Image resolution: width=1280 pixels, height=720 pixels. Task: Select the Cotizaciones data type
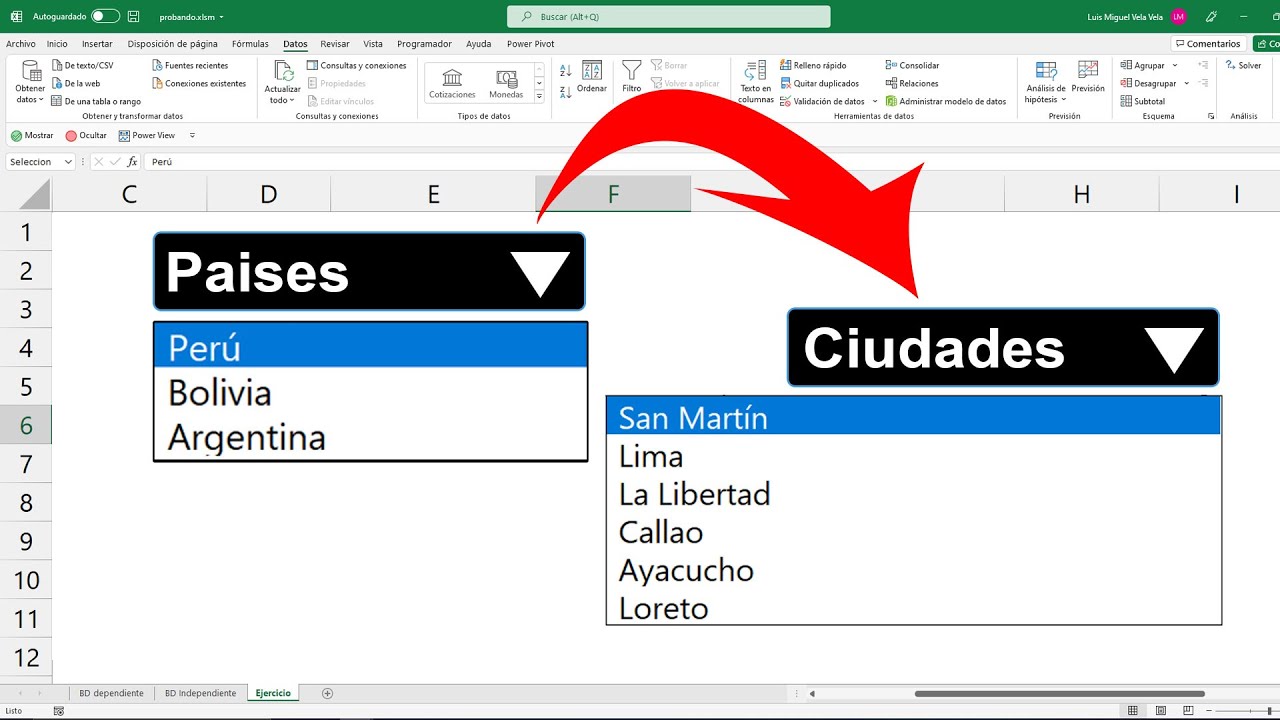pos(452,84)
